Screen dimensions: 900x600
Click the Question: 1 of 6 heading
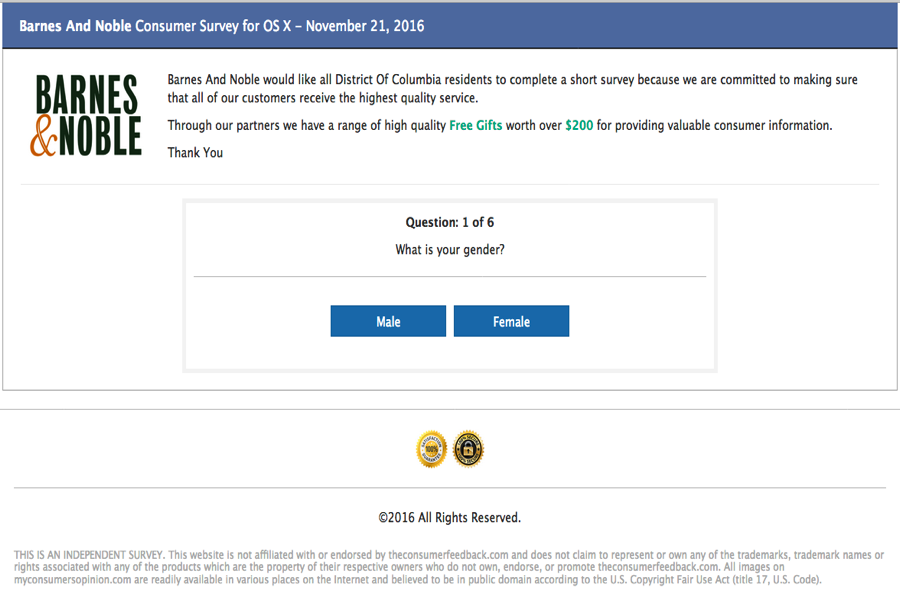pyautogui.click(x=449, y=222)
